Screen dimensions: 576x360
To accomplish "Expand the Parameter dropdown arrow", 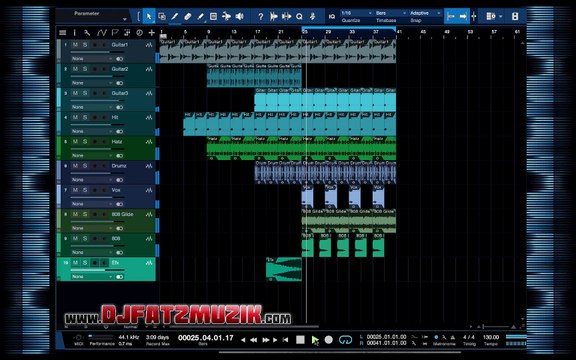I will click(x=125, y=19).
